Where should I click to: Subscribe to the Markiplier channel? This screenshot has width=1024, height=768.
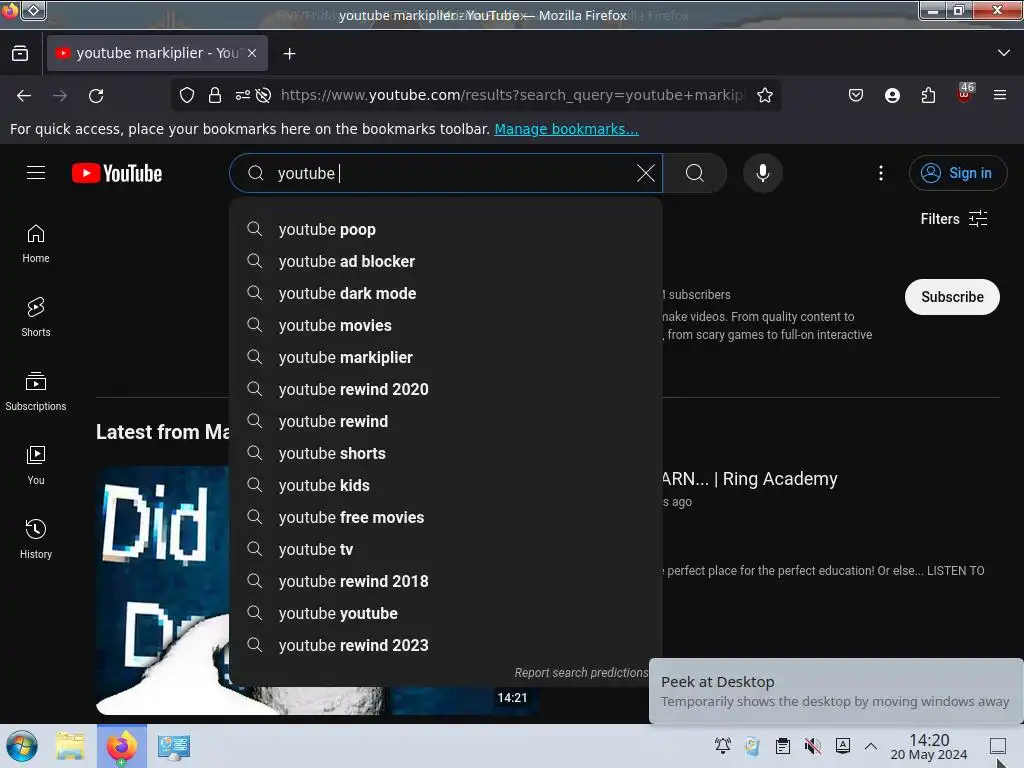(x=952, y=297)
